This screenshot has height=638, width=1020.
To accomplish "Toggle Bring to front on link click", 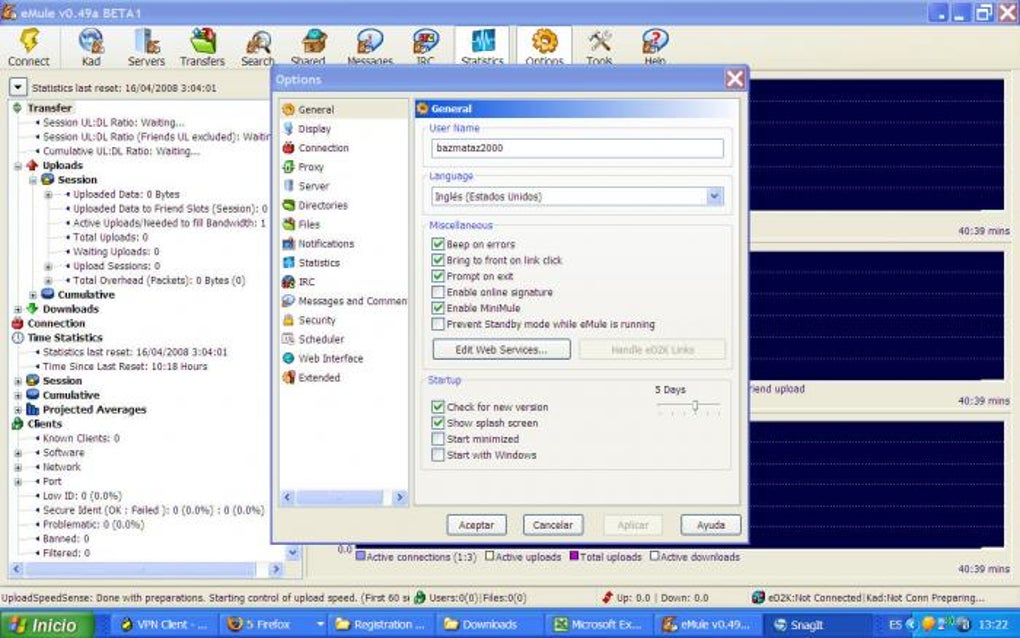I will [438, 260].
